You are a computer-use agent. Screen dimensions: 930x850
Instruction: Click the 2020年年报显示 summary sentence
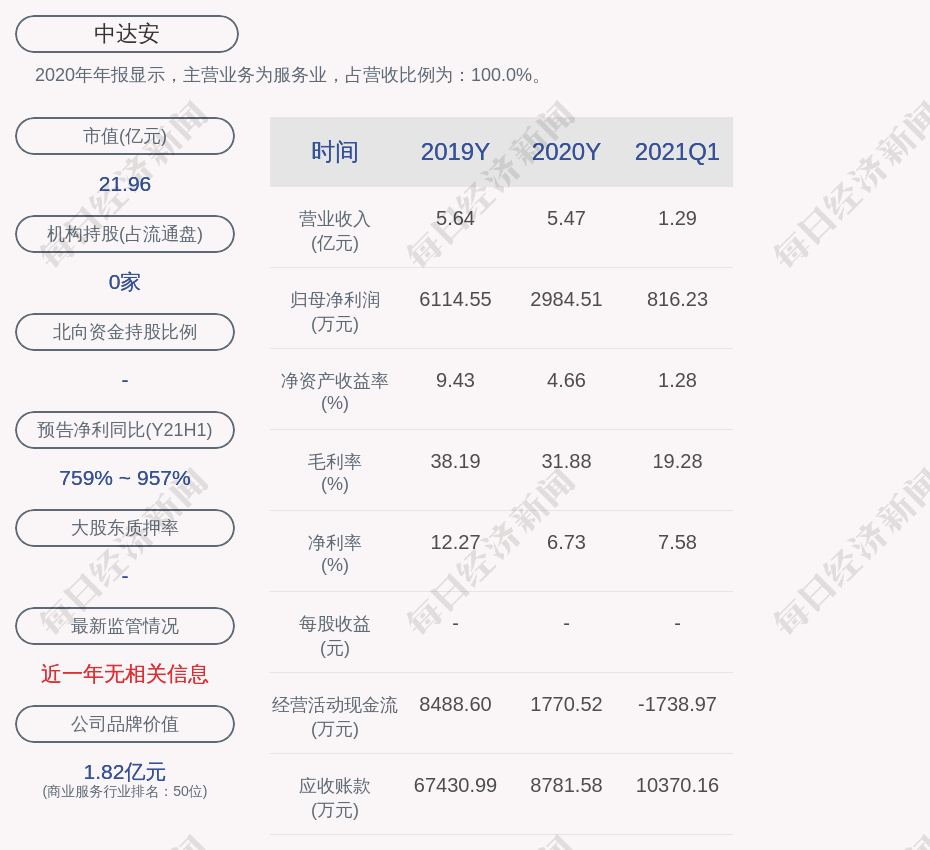289,75
